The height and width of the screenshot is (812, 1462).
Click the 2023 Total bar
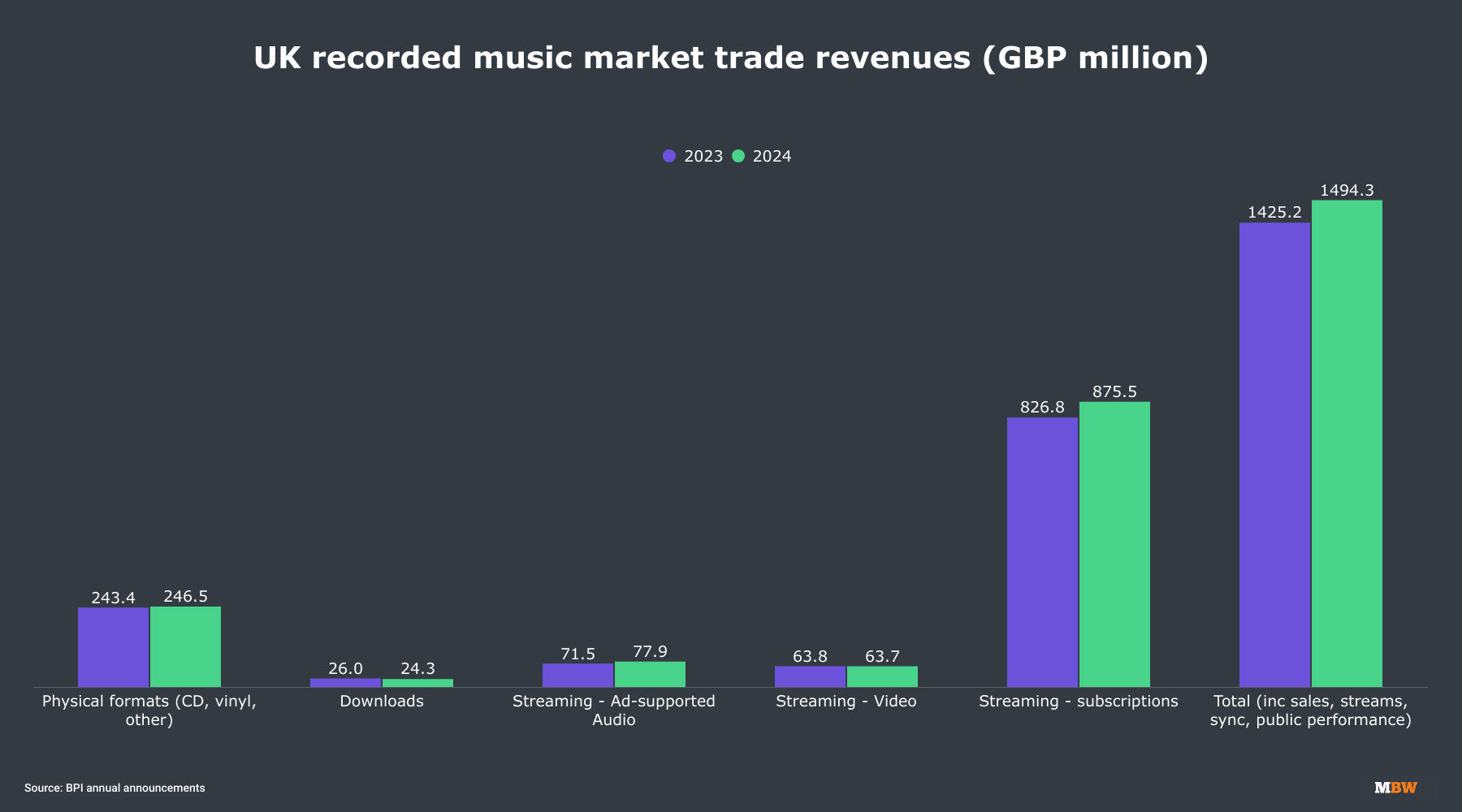click(1274, 455)
